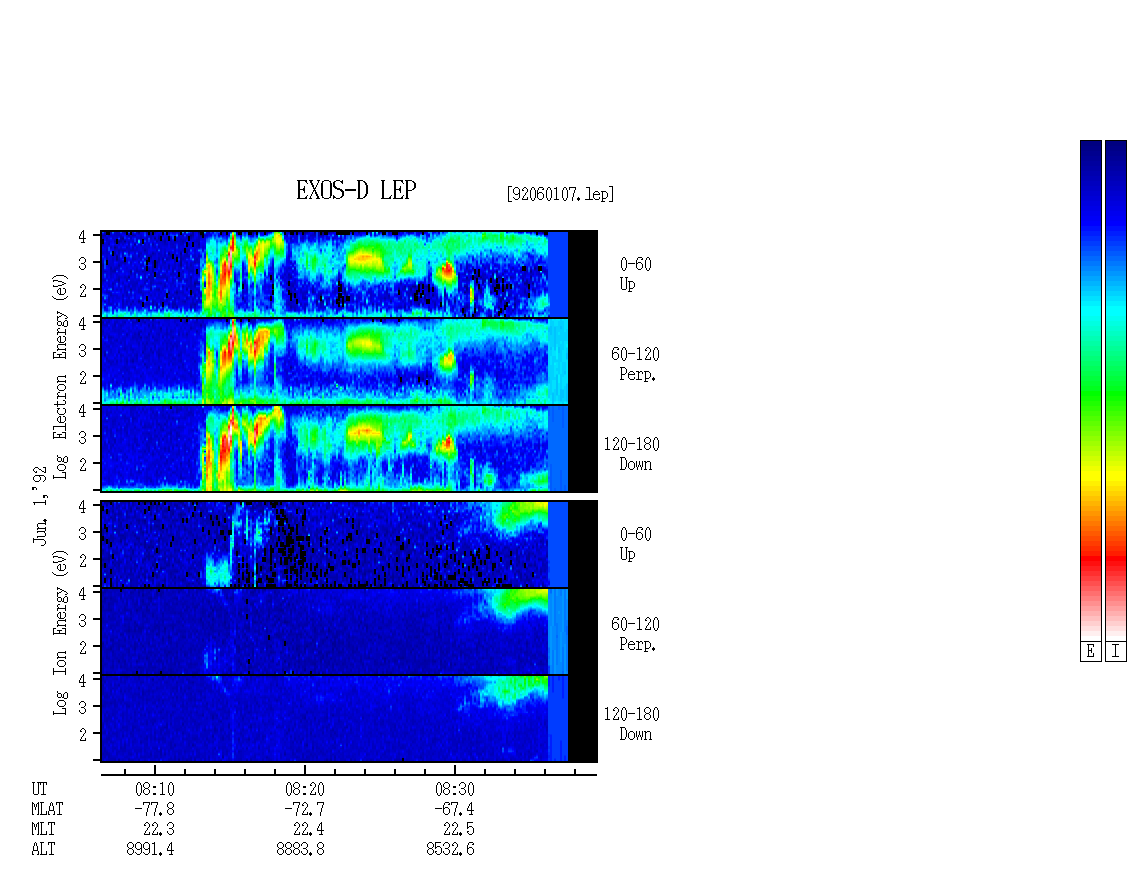Click the Log Electron Energy (eV) axis label
This screenshot has height=875, width=1130.
point(60,376)
